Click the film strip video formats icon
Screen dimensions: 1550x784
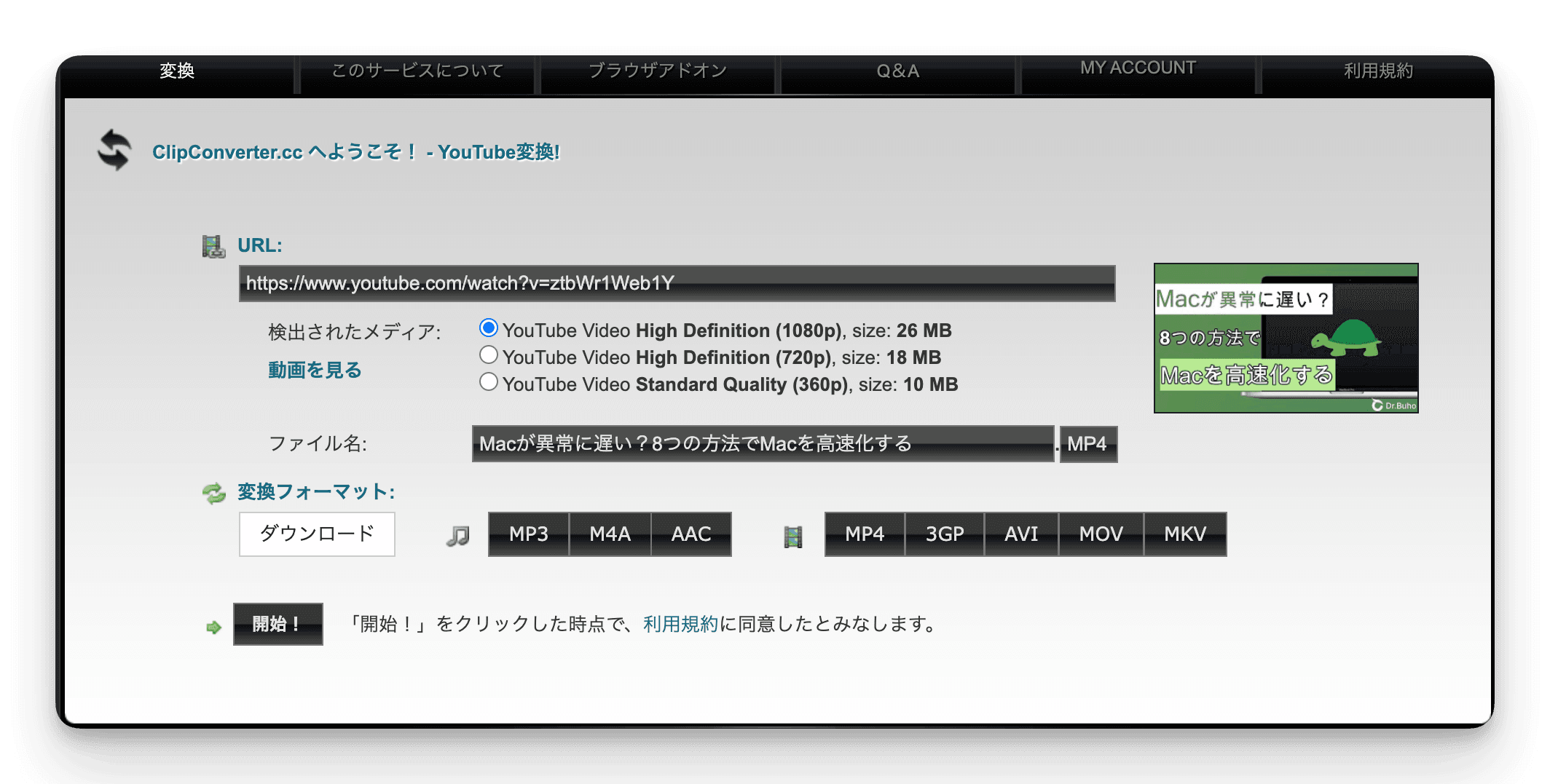(x=793, y=536)
